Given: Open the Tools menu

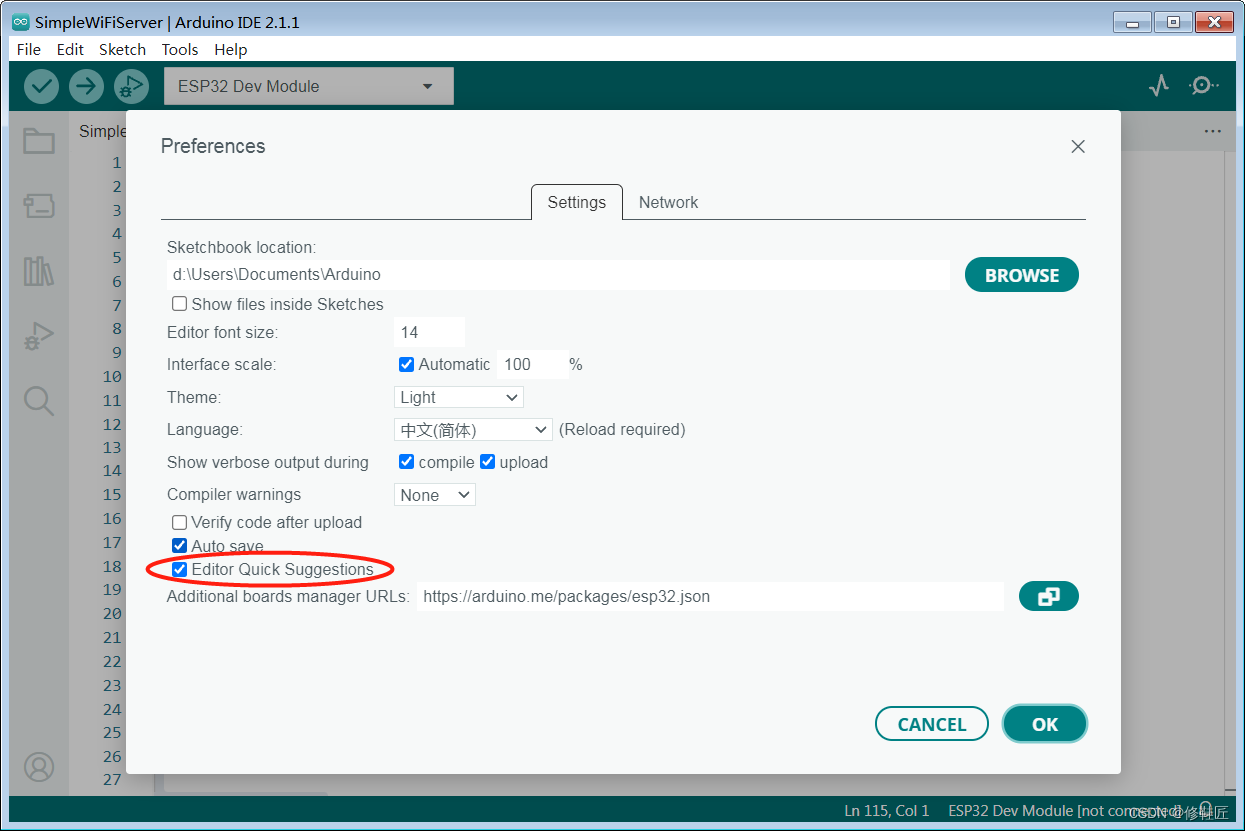Looking at the screenshot, I should click(x=179, y=49).
